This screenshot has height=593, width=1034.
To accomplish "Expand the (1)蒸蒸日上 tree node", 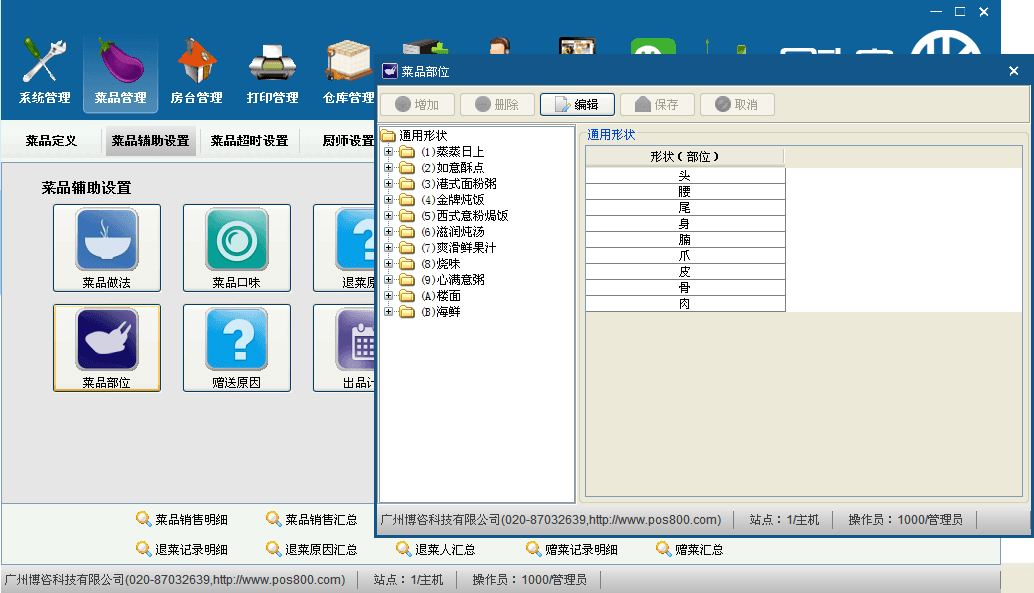I will tap(389, 152).
